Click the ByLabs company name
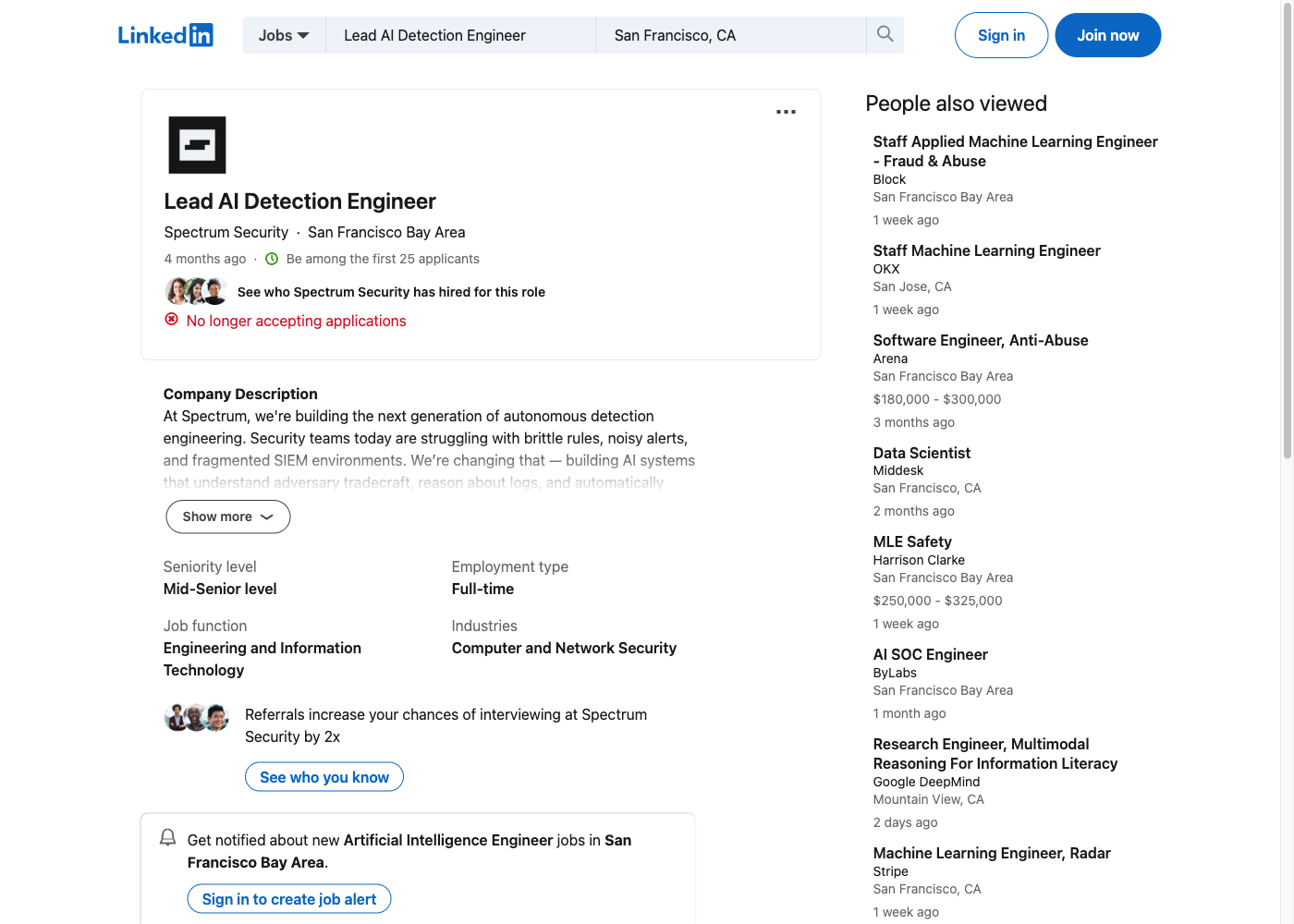The width and height of the screenshot is (1294, 924). (895, 673)
